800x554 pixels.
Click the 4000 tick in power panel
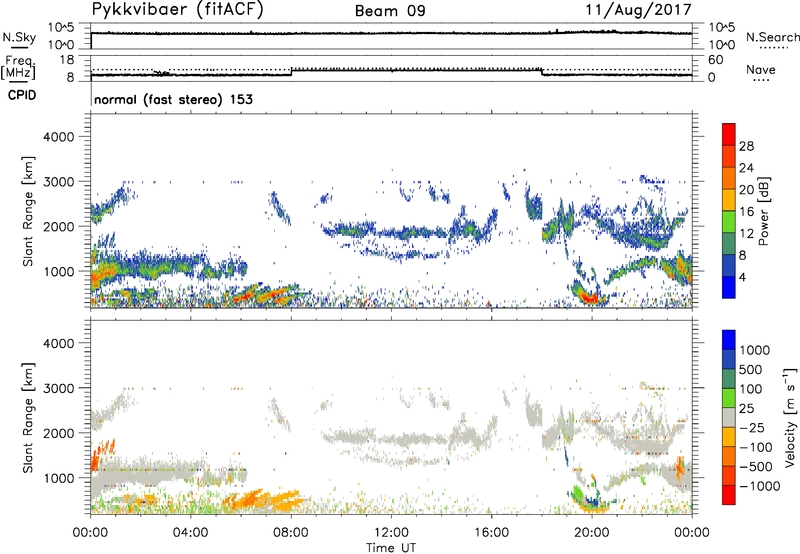click(58, 137)
